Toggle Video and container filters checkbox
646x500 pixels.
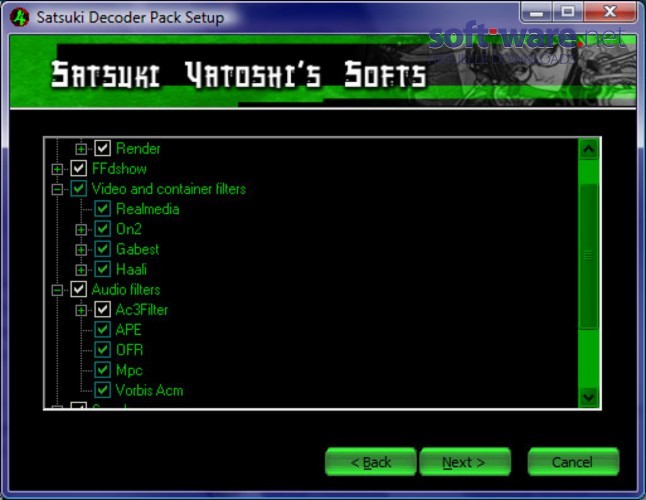(78, 189)
